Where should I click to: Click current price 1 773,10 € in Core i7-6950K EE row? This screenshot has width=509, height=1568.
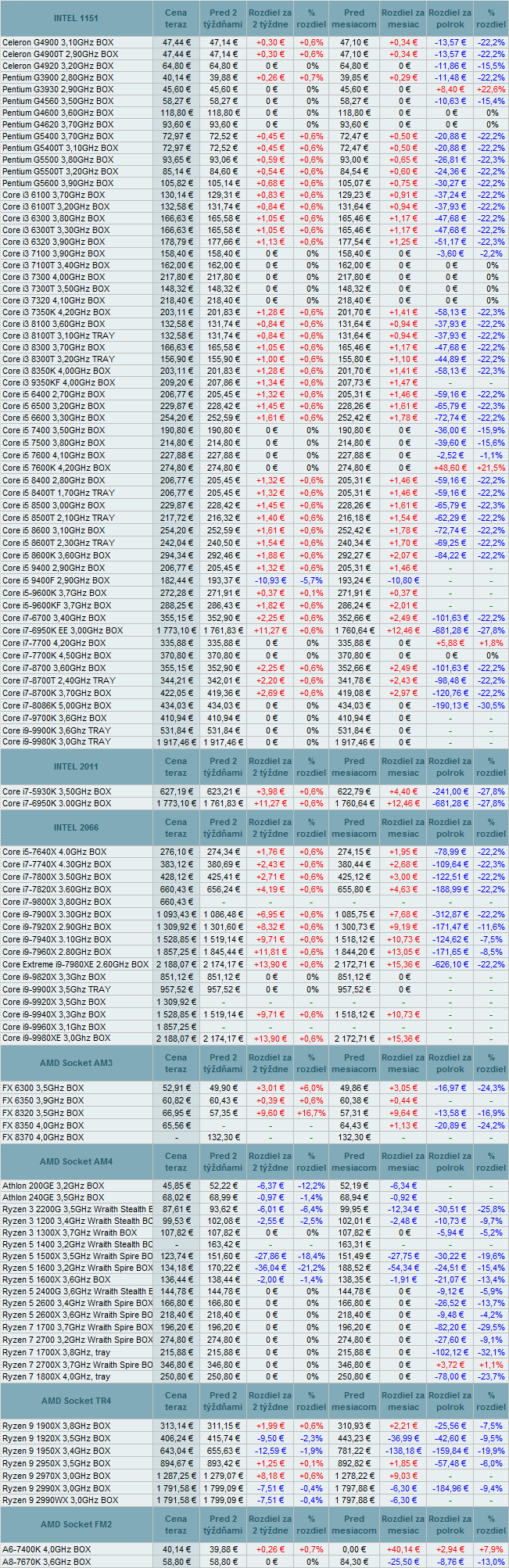click(176, 630)
